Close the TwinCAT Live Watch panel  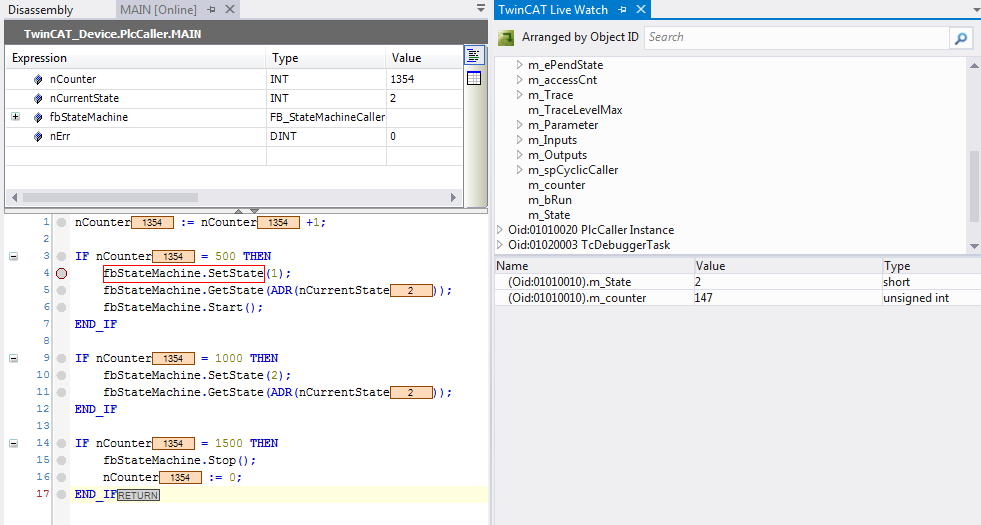point(641,9)
